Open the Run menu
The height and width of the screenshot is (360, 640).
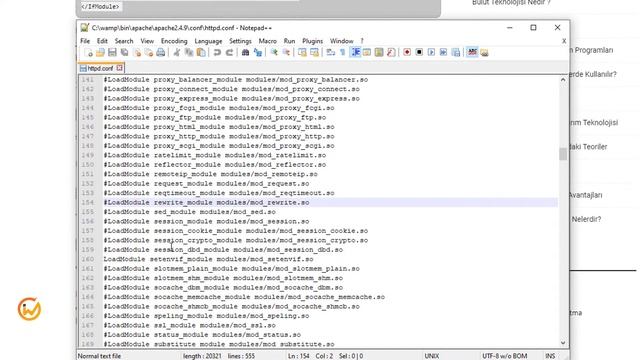pyautogui.click(x=289, y=41)
